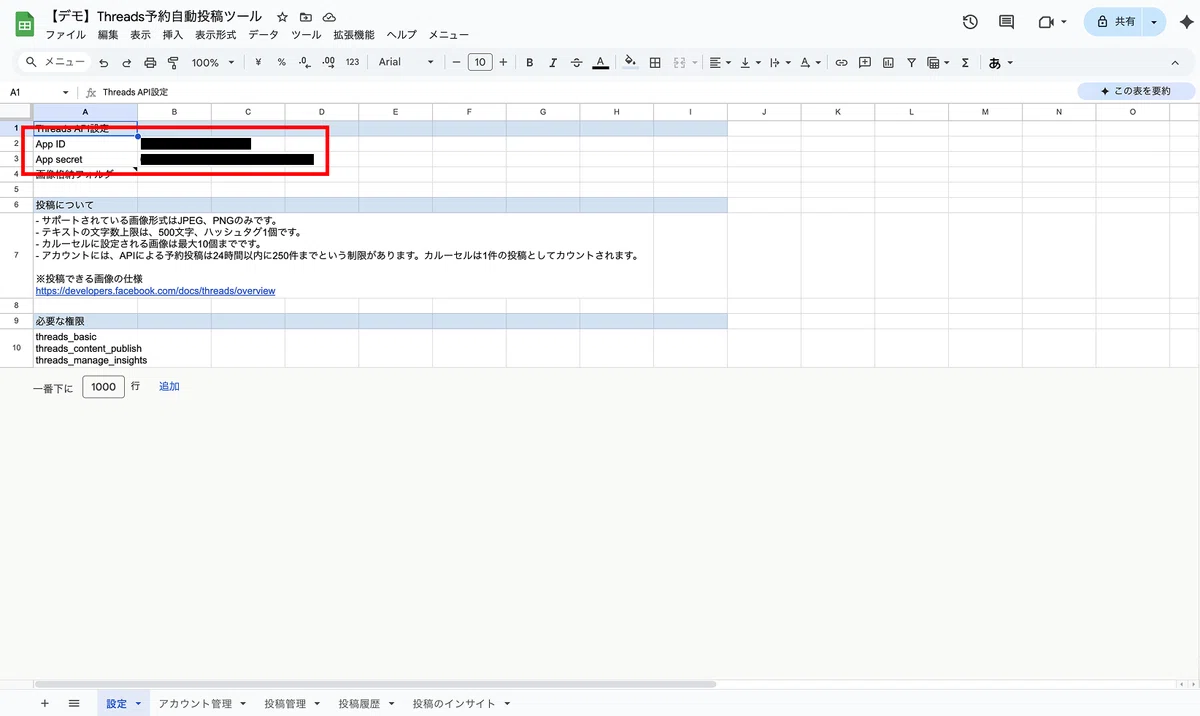The width and height of the screenshot is (1200, 716).
Task: Click the 追加 add rows link
Action: pos(169,386)
